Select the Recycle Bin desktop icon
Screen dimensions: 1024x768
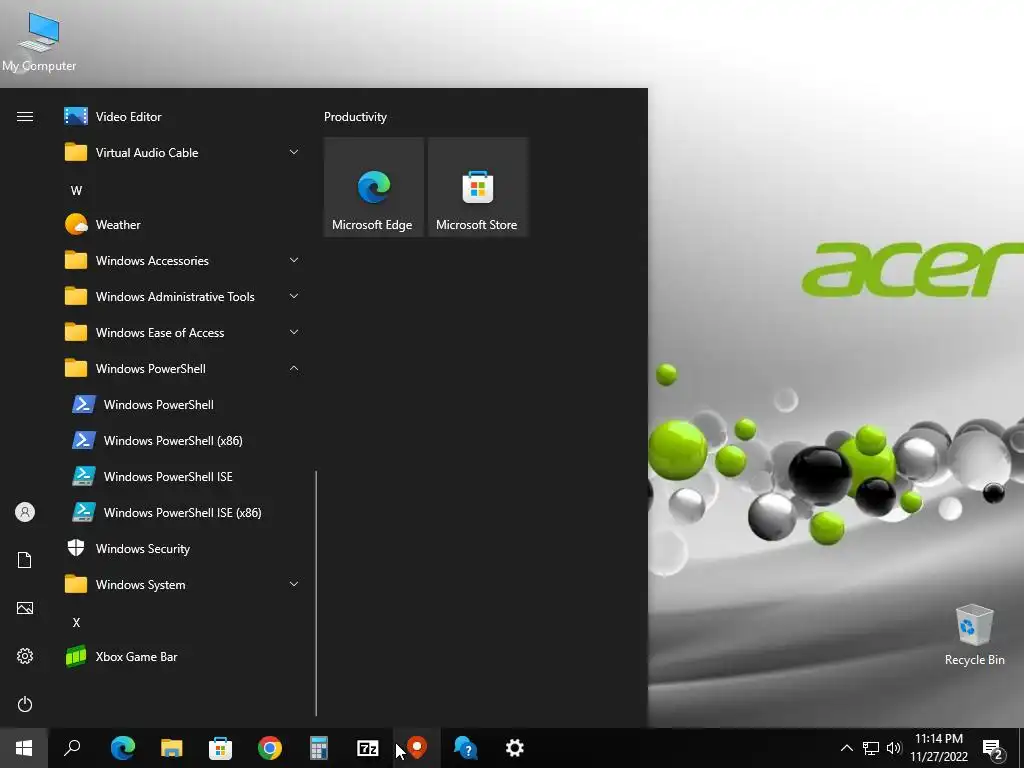point(974,635)
